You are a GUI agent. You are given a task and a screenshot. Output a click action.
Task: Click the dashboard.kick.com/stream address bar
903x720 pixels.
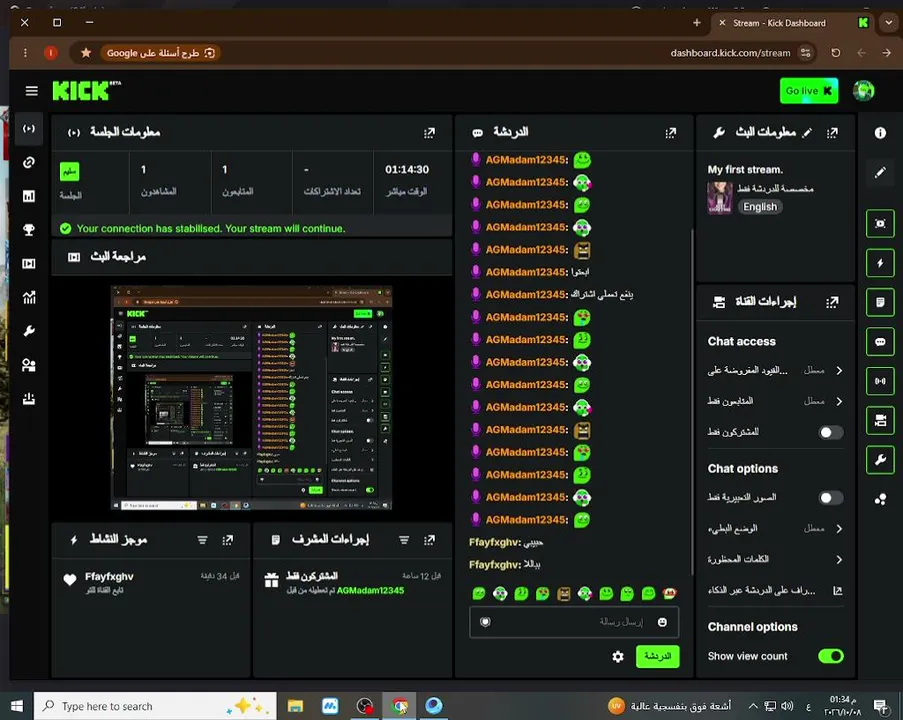point(730,53)
